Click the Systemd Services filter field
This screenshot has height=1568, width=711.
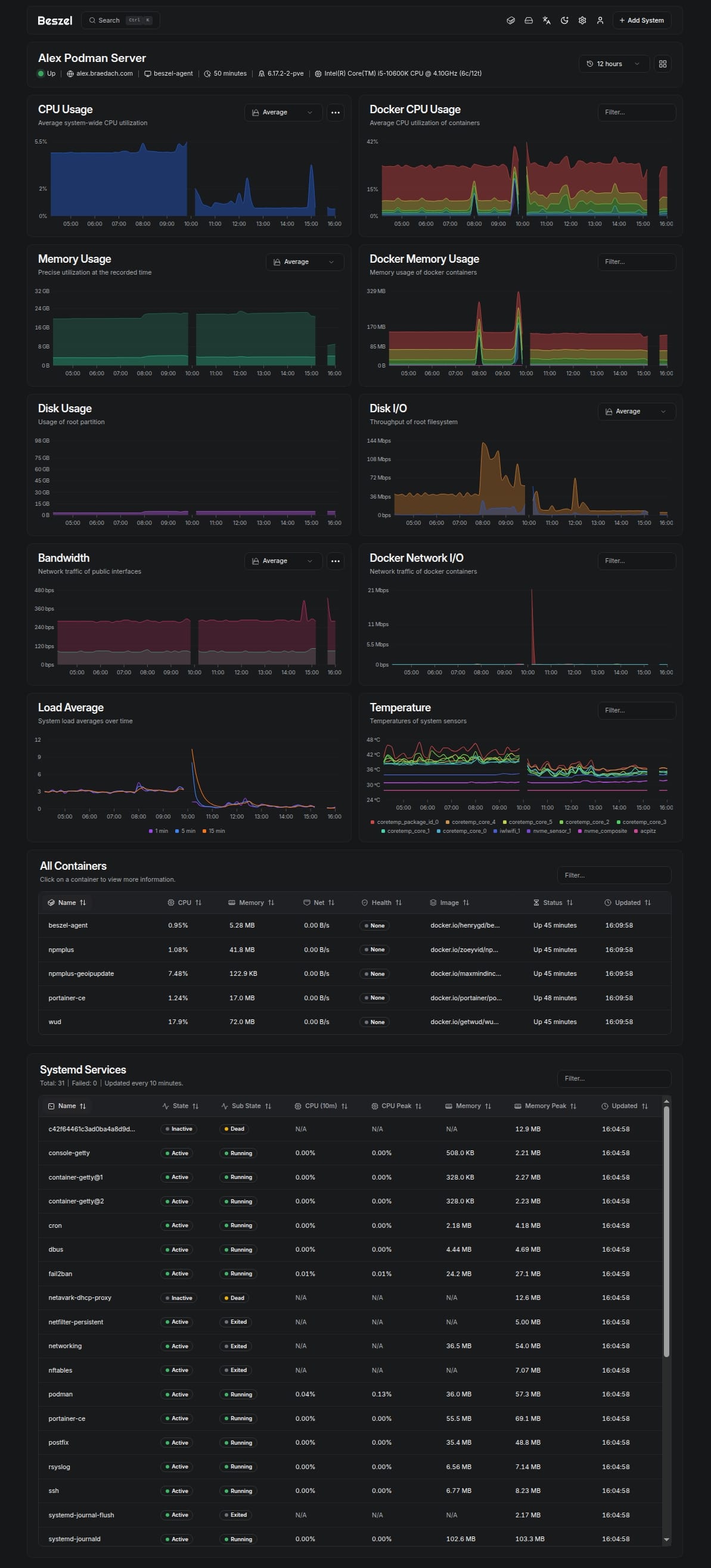[614, 1079]
